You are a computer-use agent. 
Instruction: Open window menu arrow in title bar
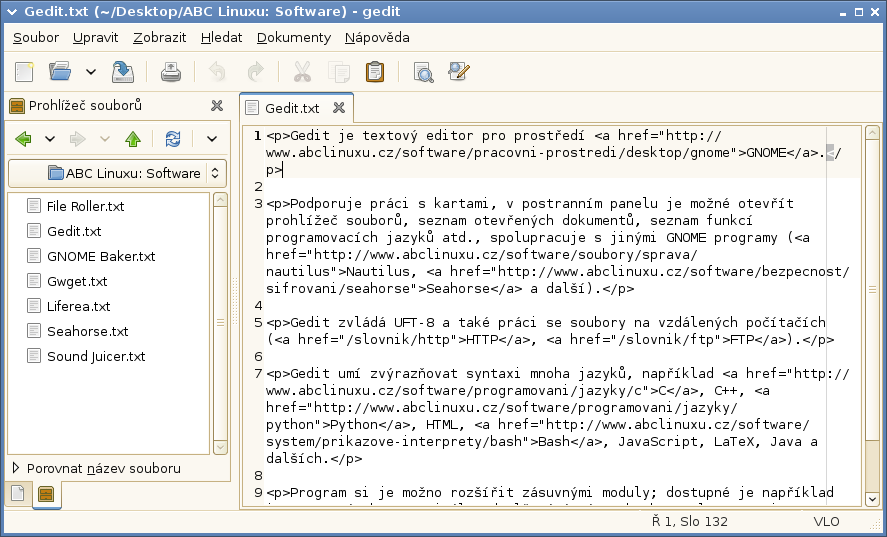pos(11,11)
